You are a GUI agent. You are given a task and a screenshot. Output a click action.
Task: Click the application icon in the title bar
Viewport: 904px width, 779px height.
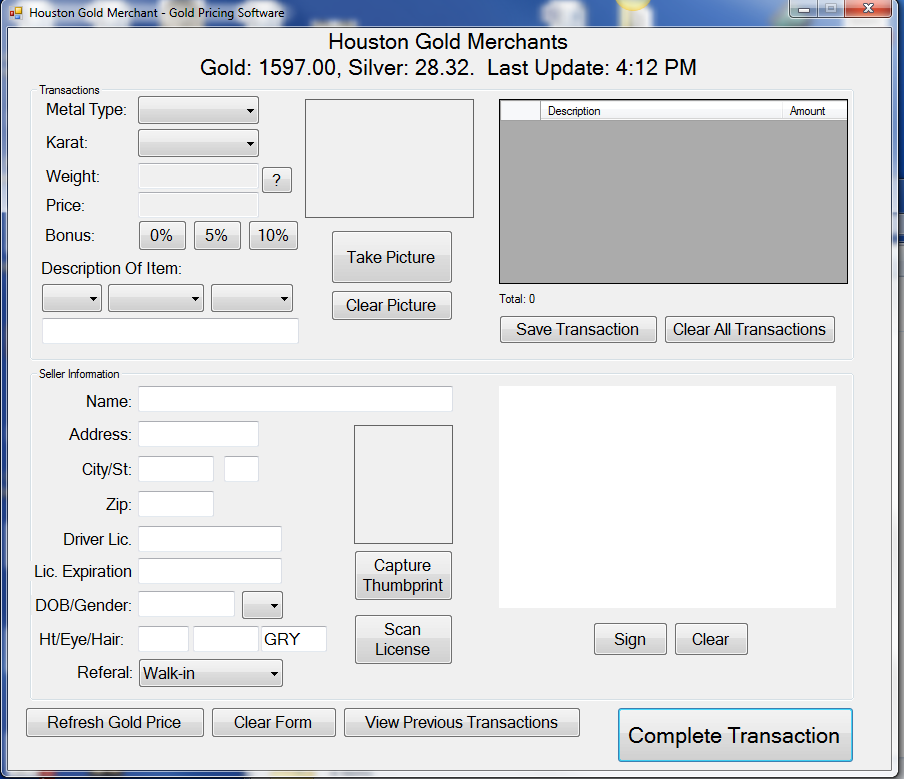(x=16, y=13)
